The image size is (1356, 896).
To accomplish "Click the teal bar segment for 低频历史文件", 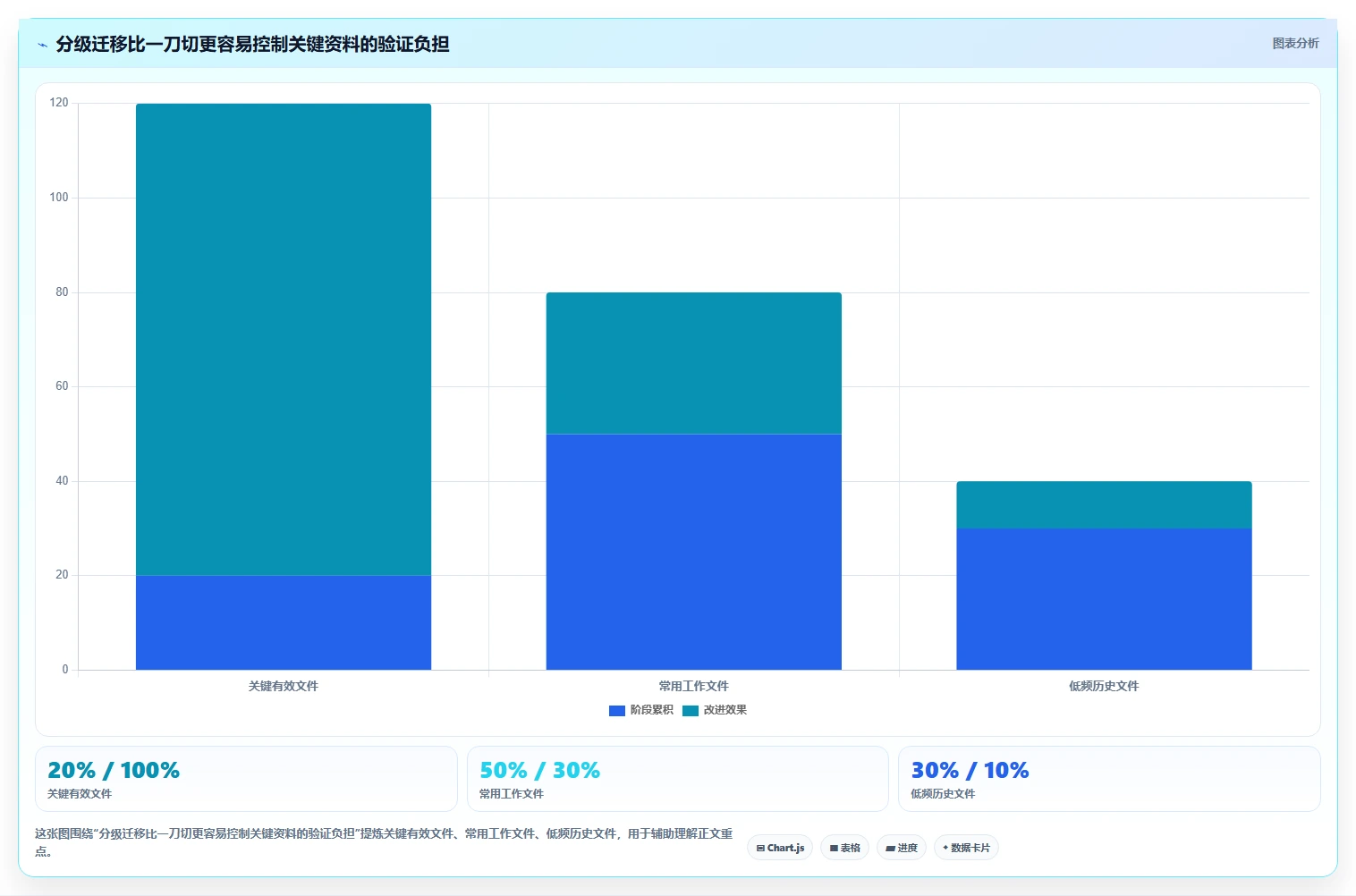I will tap(1104, 505).
